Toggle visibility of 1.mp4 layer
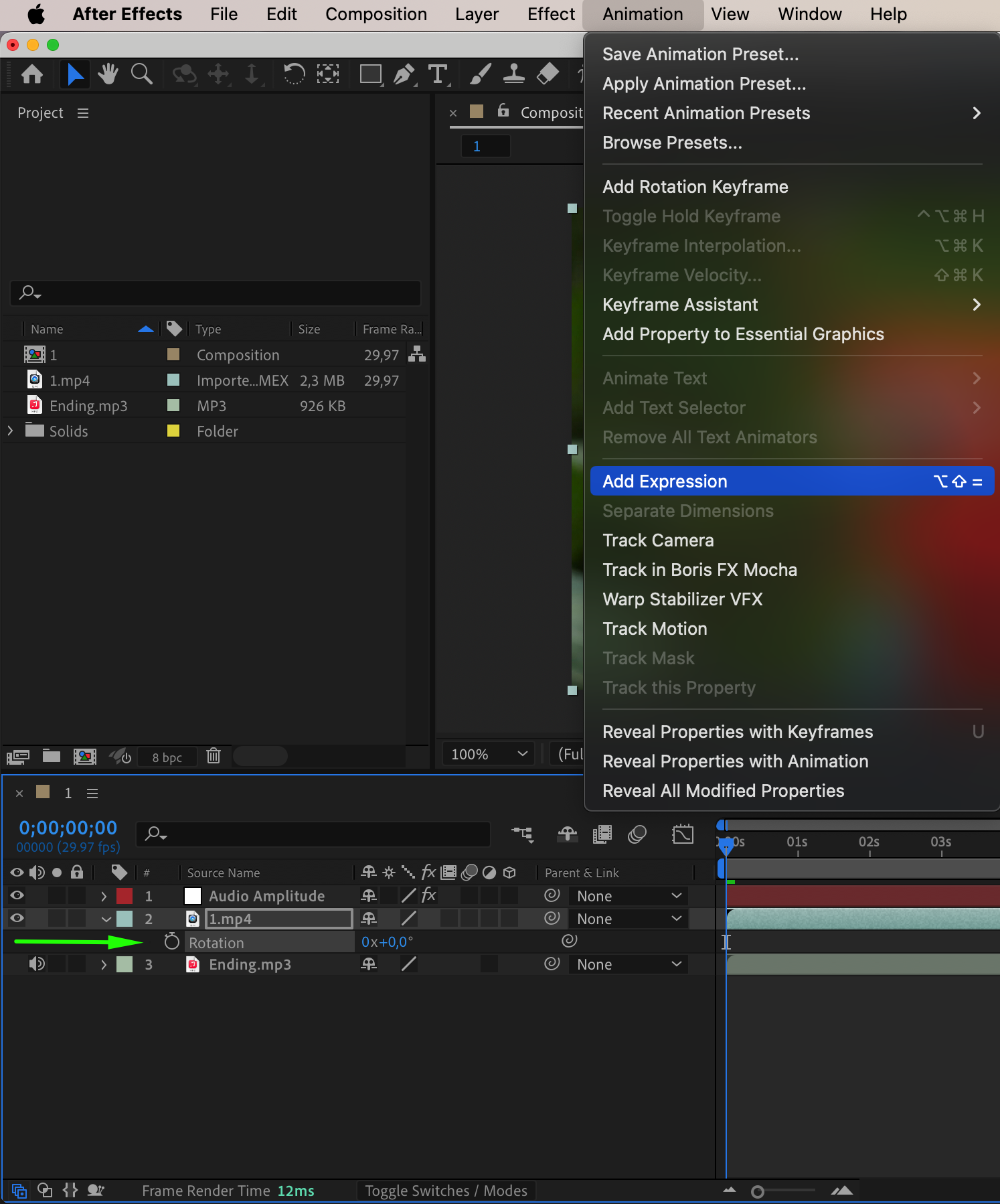This screenshot has width=1000, height=1204. [17, 918]
